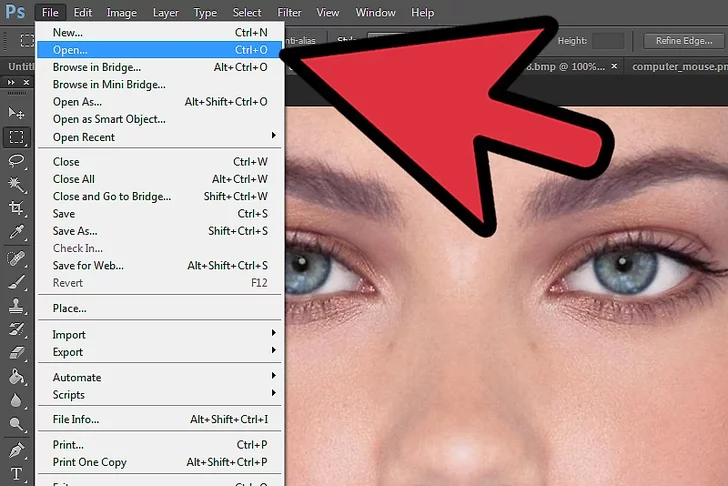Image resolution: width=728 pixels, height=486 pixels.
Task: Open the Filter menu
Action: pyautogui.click(x=289, y=13)
